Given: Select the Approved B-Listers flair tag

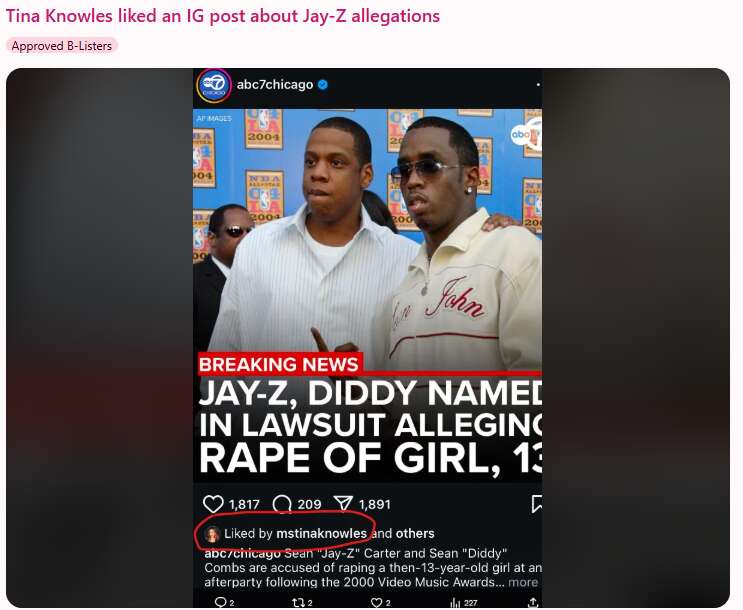Looking at the screenshot, I should (x=62, y=46).
